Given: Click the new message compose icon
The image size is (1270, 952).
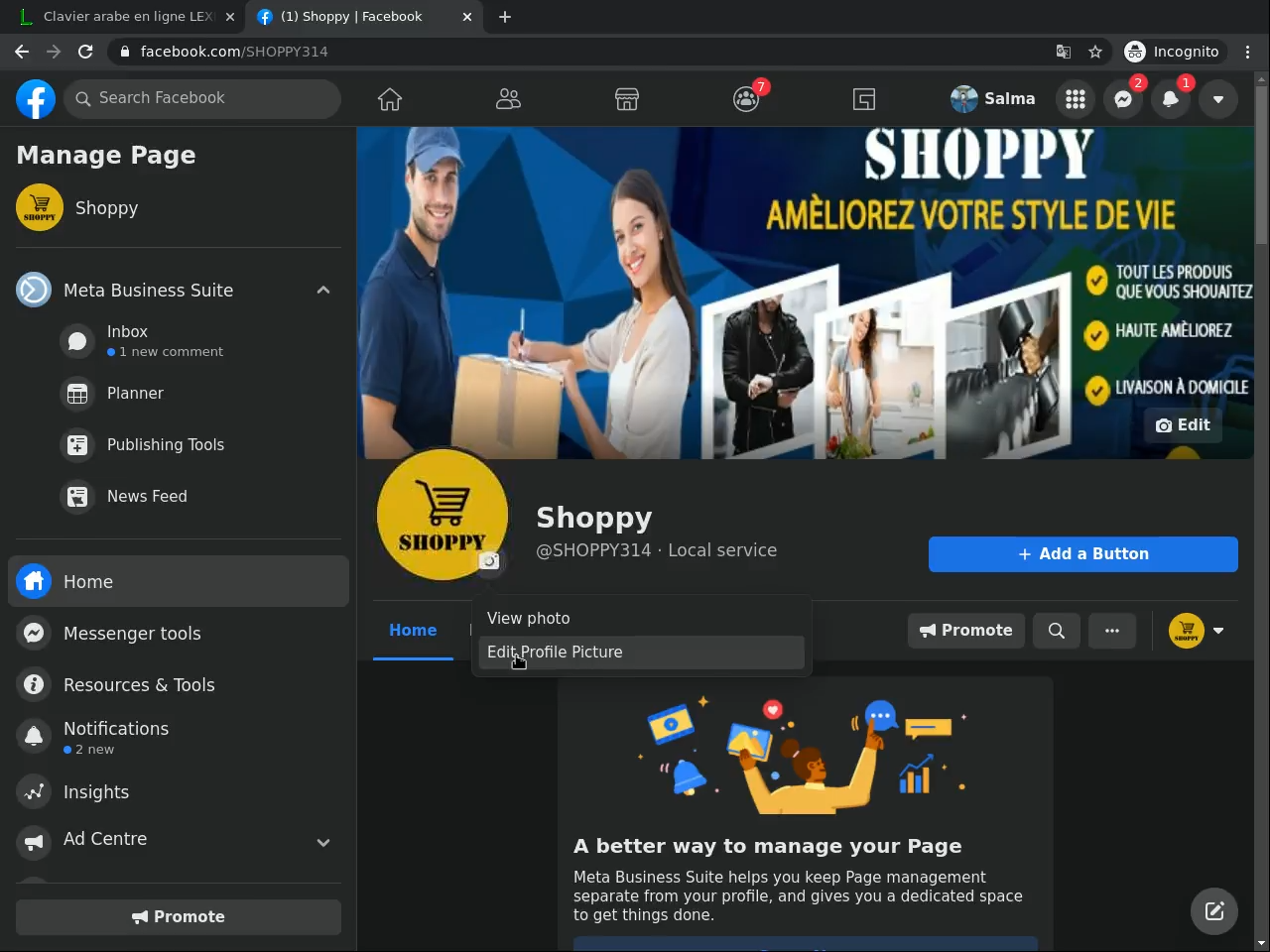Looking at the screenshot, I should [x=1214, y=911].
